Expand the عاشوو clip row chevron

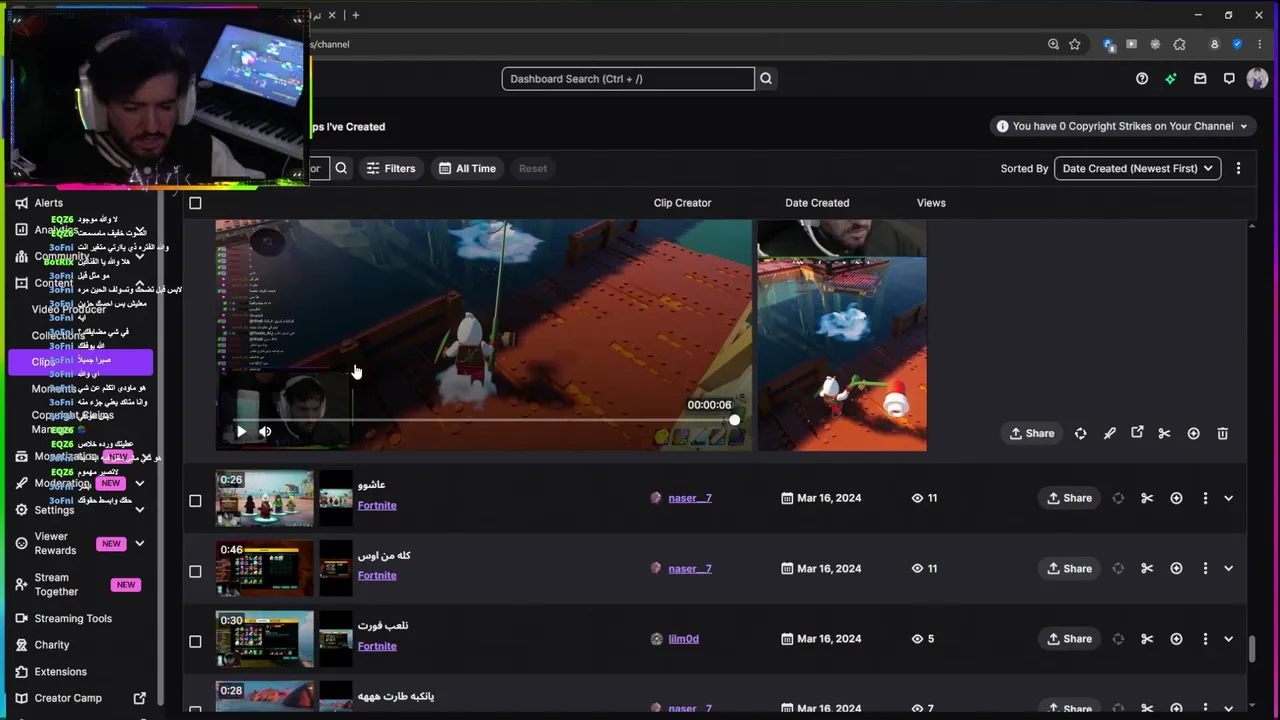1228,498
